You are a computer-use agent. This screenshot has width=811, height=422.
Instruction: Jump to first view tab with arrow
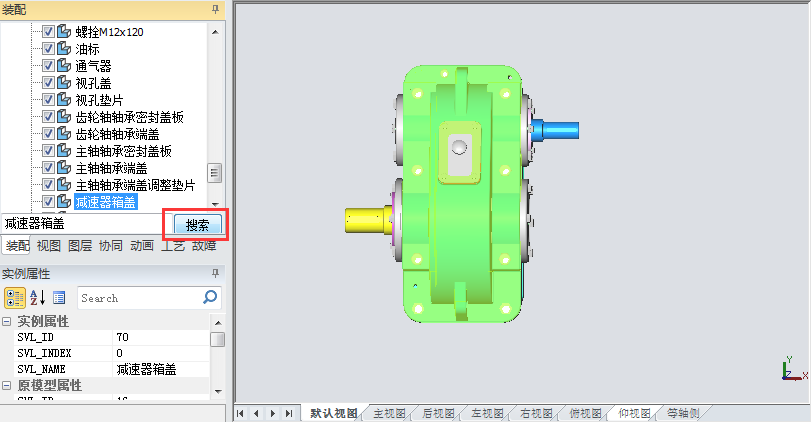241,413
